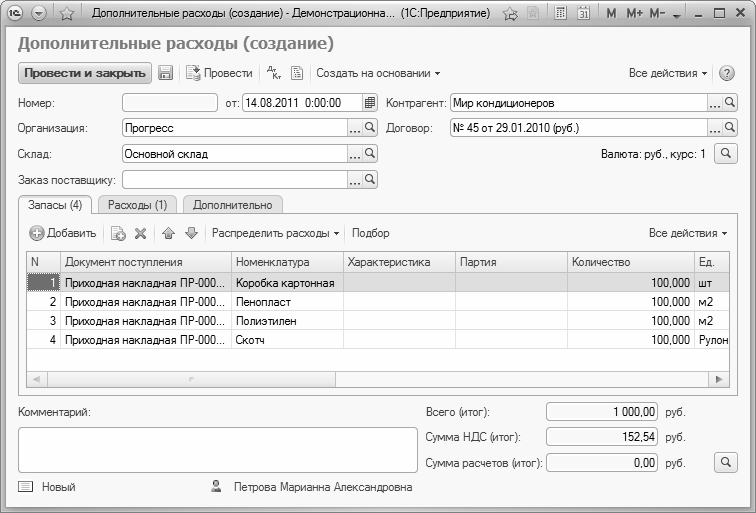
Task: Switch to the Запасы (4) tab
Action: pyautogui.click(x=55, y=205)
